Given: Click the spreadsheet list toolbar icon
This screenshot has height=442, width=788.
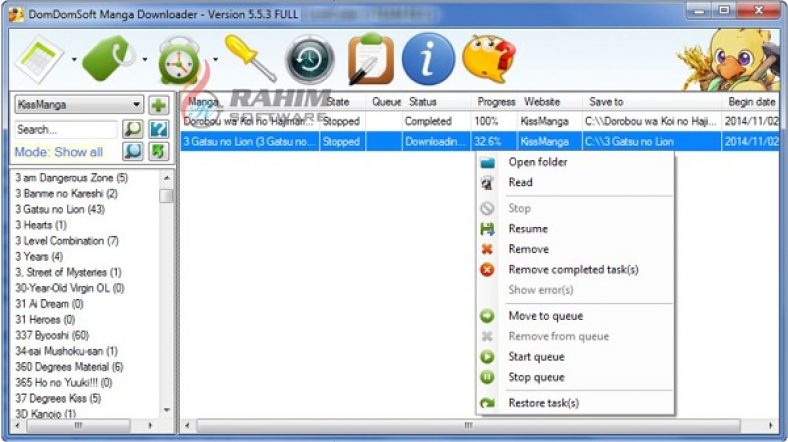Looking at the screenshot, I should click(x=39, y=59).
